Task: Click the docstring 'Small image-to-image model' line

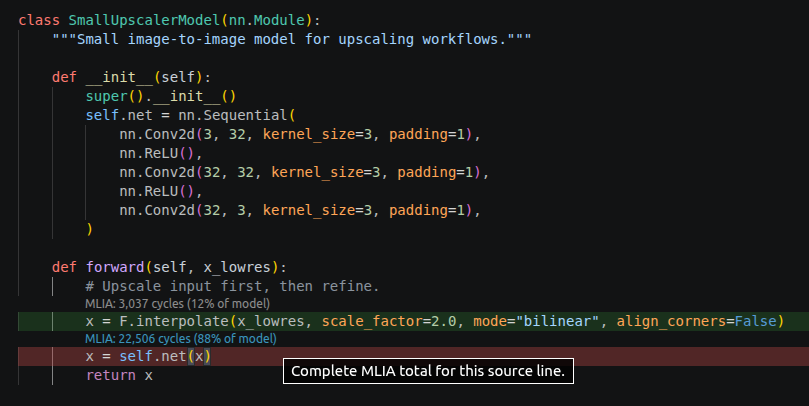Action: (292, 39)
